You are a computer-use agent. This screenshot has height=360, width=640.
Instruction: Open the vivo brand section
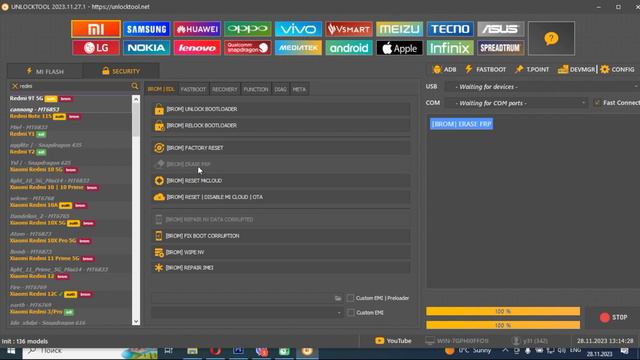click(x=298, y=29)
